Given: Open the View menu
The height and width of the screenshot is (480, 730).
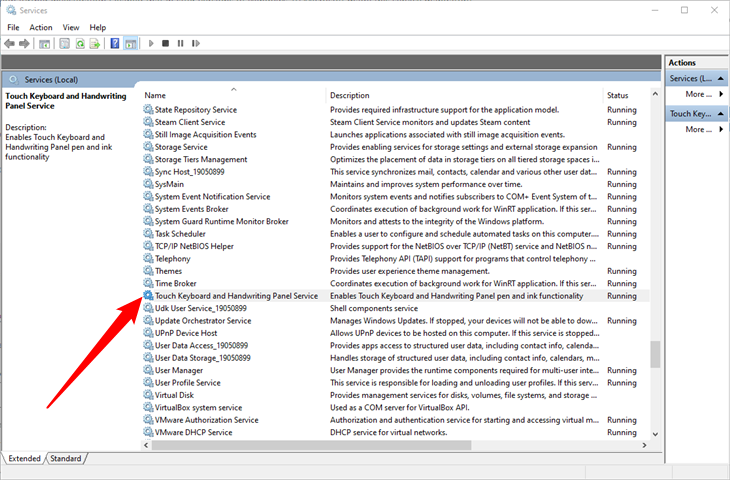Looking at the screenshot, I should pos(71,27).
